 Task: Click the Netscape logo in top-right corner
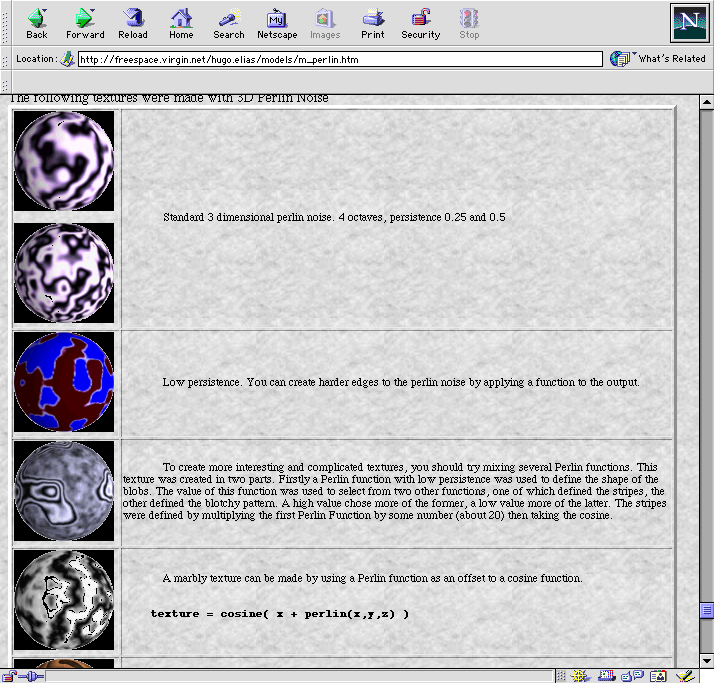click(689, 22)
